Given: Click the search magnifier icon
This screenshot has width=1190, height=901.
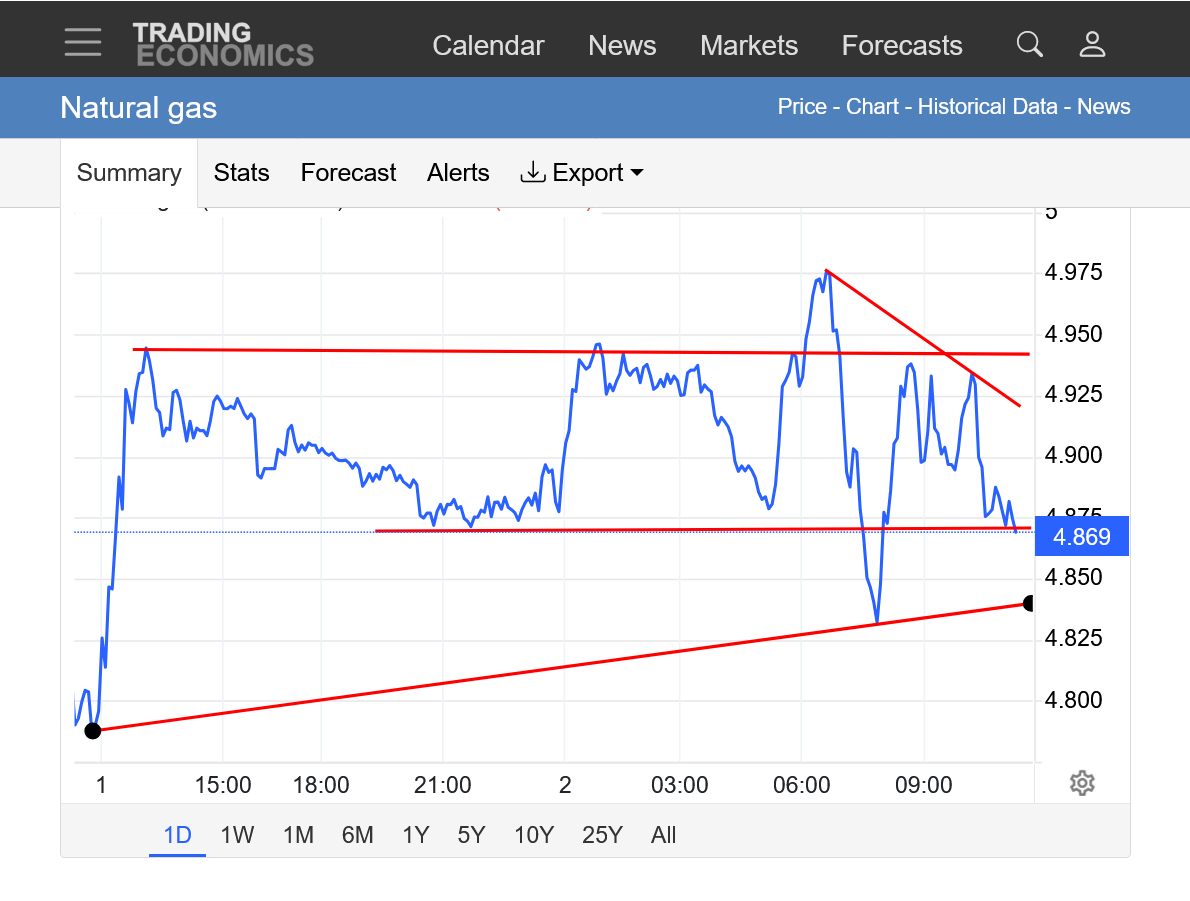Looking at the screenshot, I should pos(1029,44).
